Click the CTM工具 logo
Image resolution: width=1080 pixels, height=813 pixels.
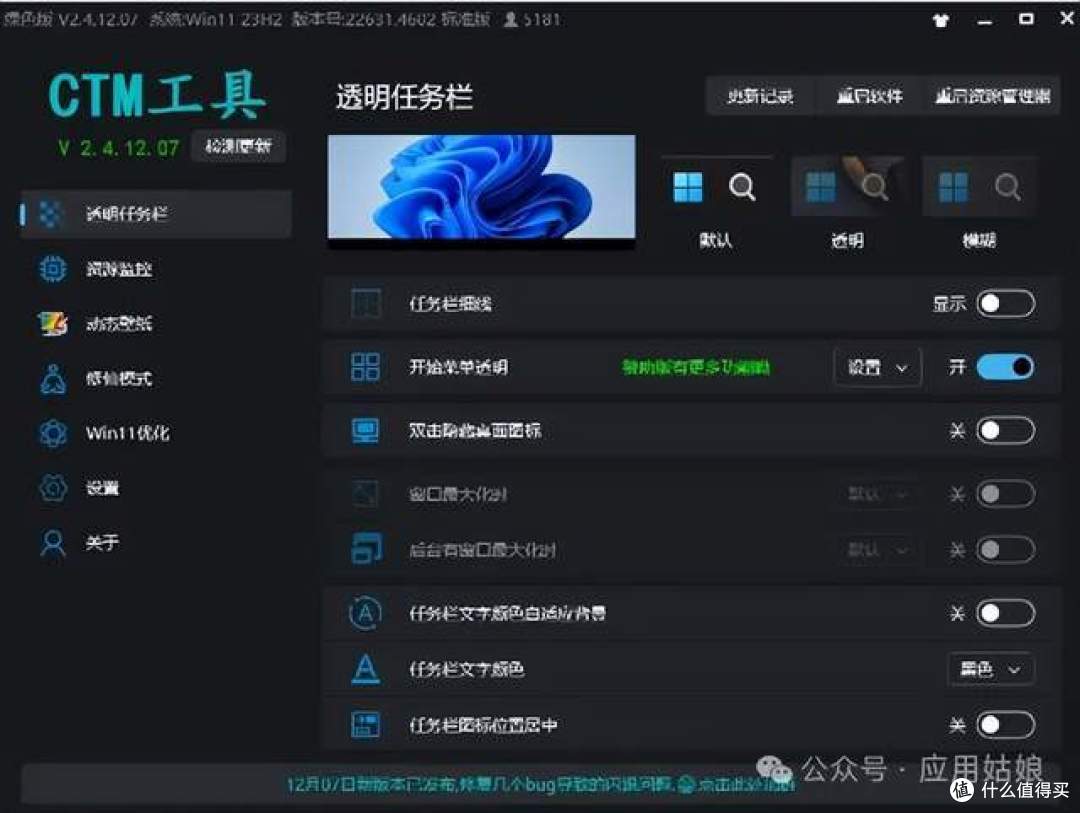coord(157,94)
